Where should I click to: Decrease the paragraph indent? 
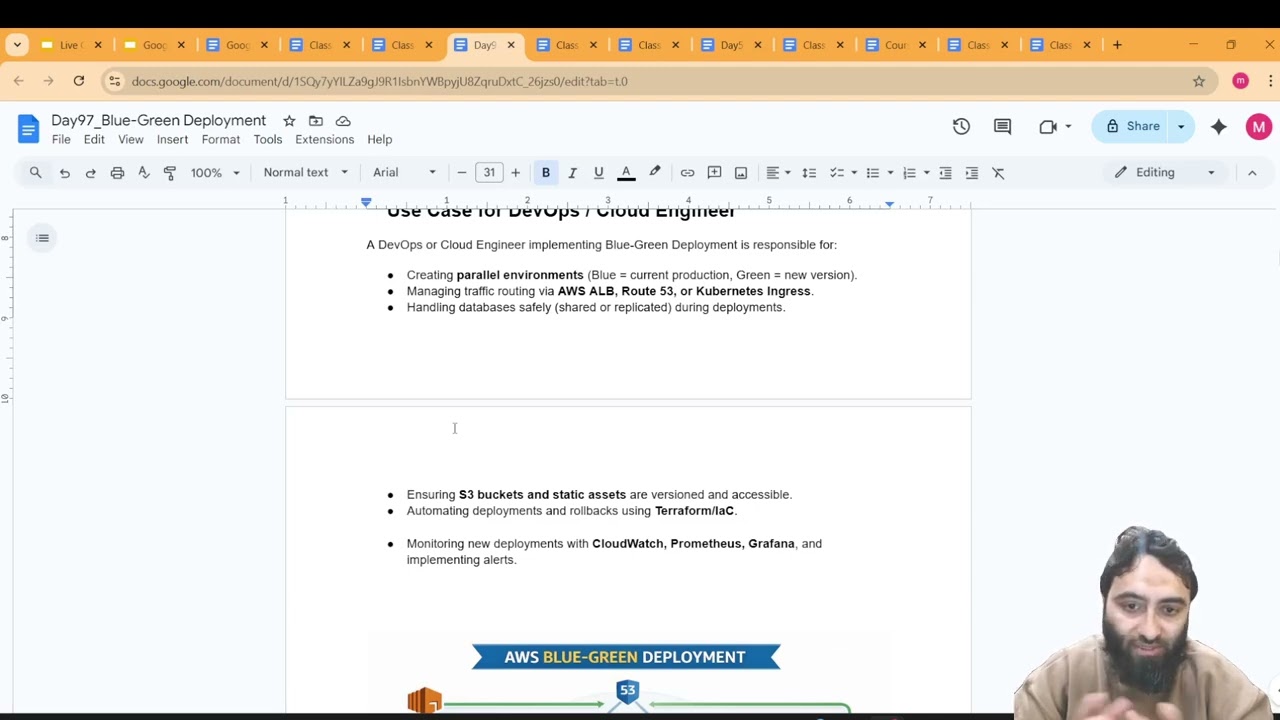click(x=945, y=173)
